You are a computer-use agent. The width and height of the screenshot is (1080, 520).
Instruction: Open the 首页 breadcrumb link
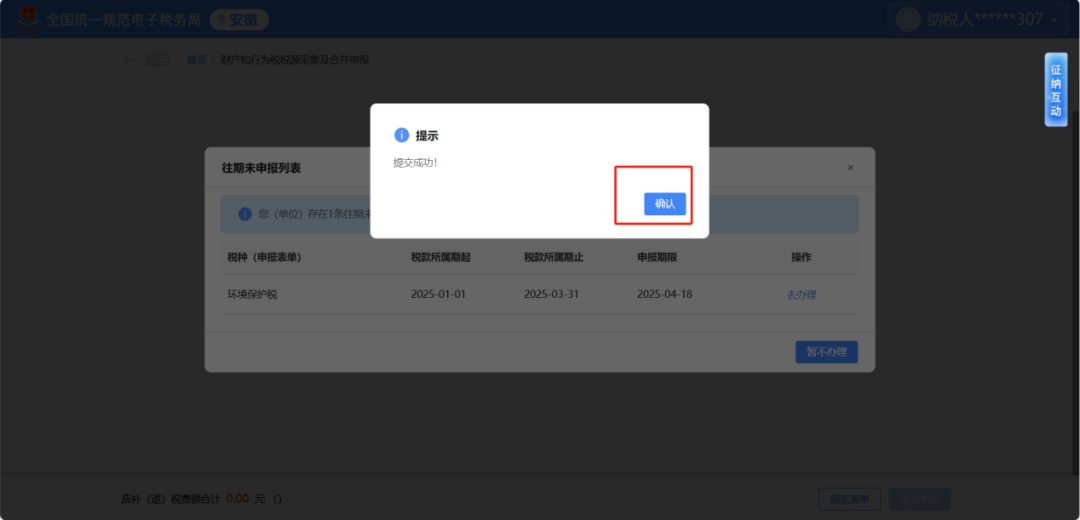196,60
